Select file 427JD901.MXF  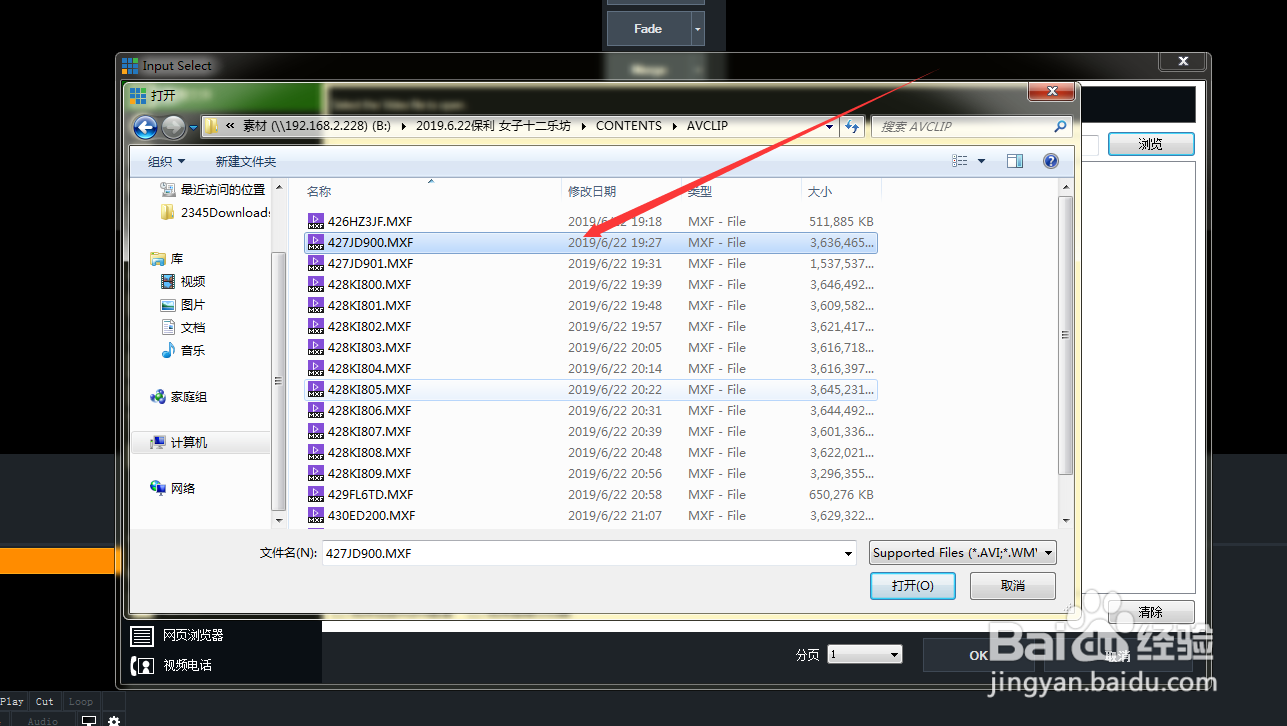coord(590,263)
